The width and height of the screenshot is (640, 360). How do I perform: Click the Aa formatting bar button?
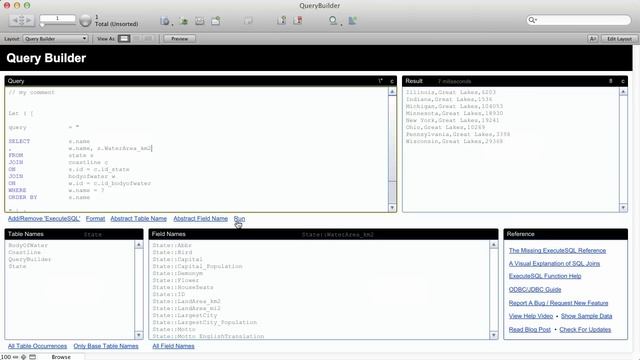click(x=593, y=39)
